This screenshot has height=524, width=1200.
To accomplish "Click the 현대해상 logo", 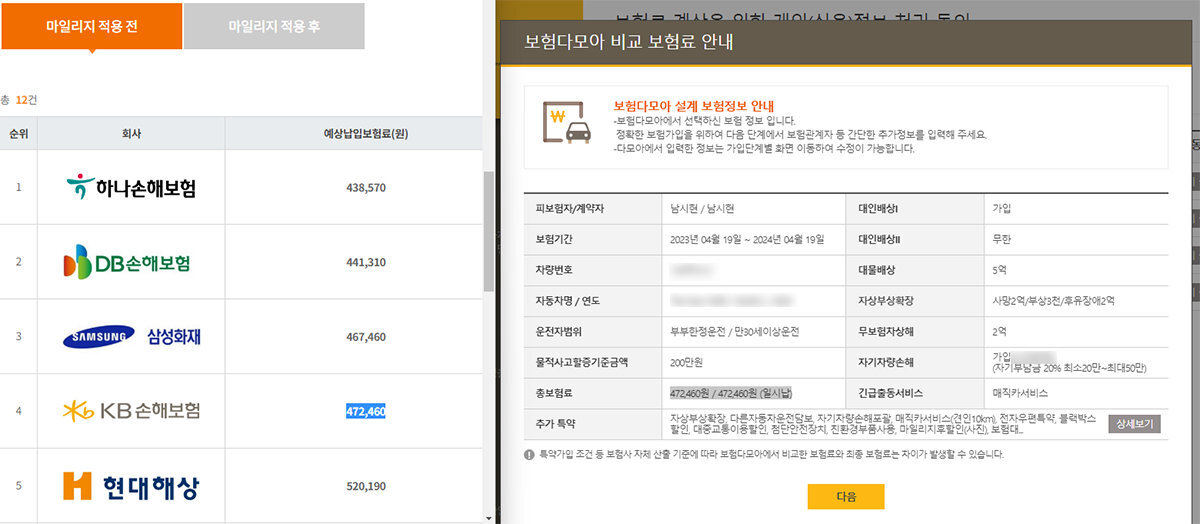I will click(130, 486).
